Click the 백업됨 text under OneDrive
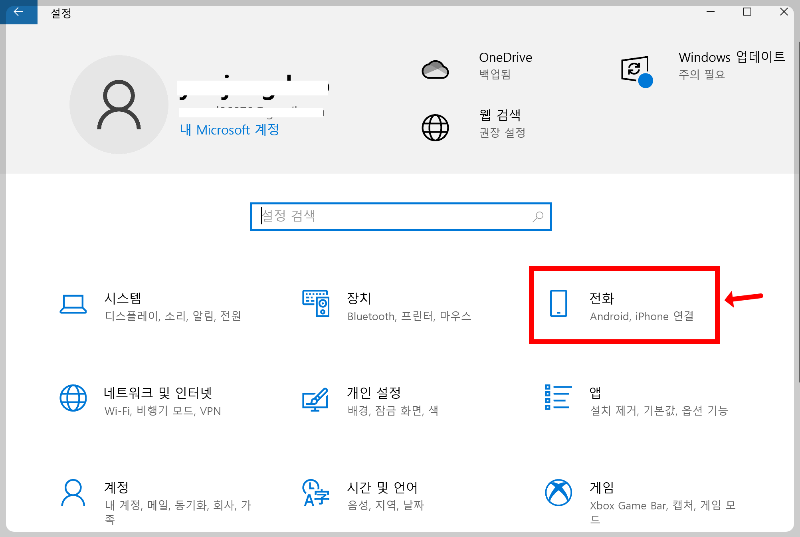This screenshot has width=800, height=537. pyautogui.click(x=495, y=74)
